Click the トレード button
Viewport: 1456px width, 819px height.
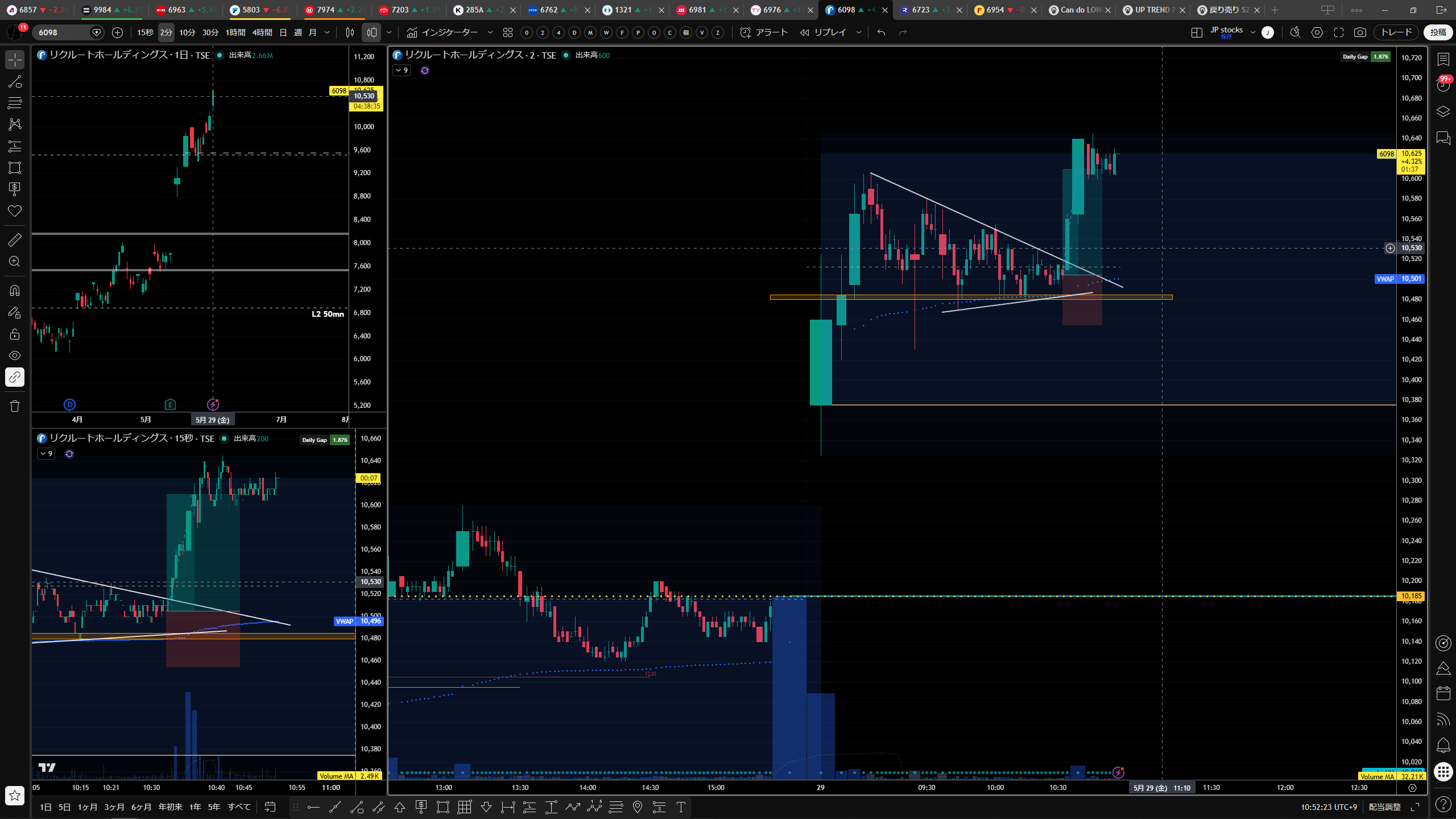pyautogui.click(x=1397, y=32)
